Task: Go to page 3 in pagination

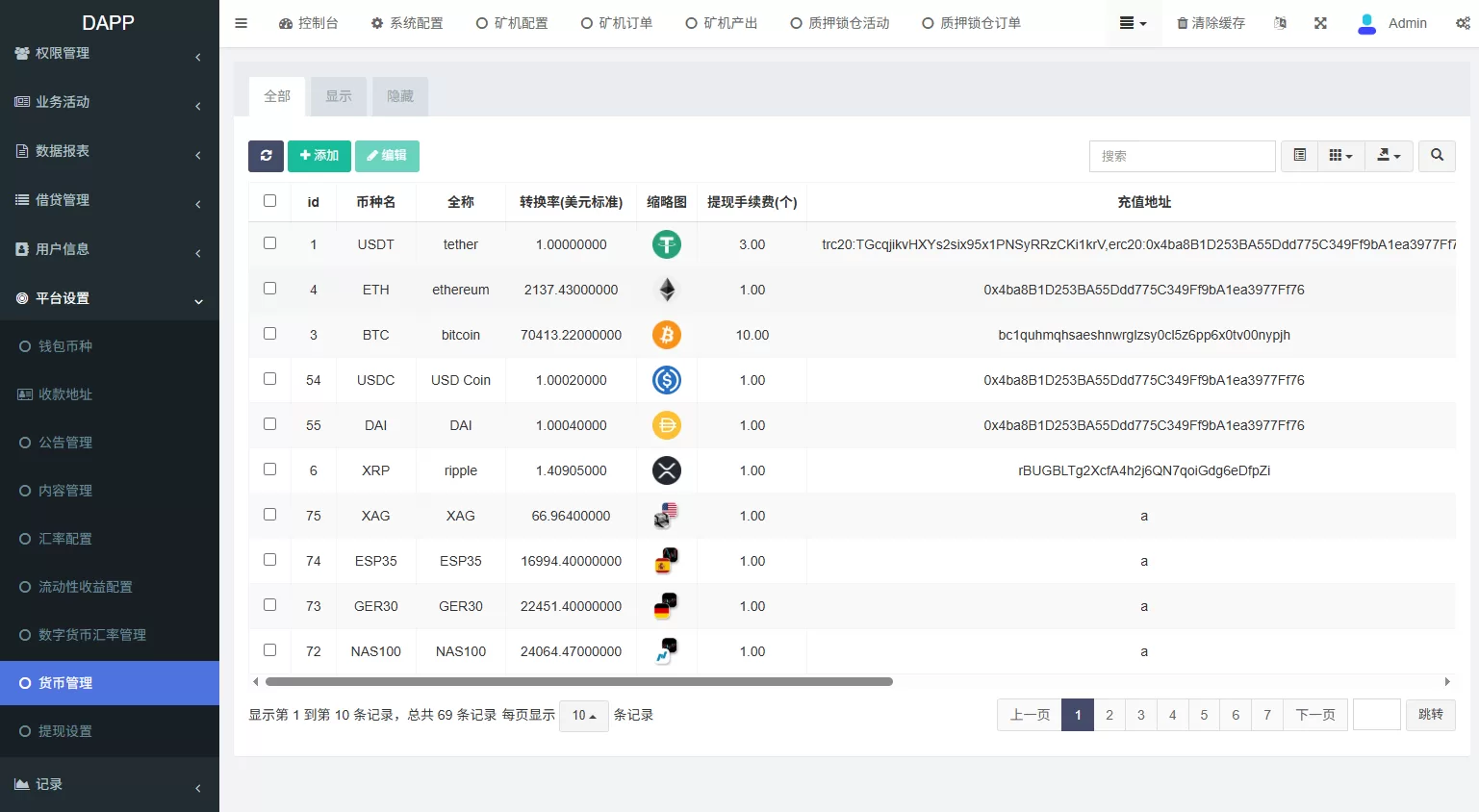Action: (1140, 715)
